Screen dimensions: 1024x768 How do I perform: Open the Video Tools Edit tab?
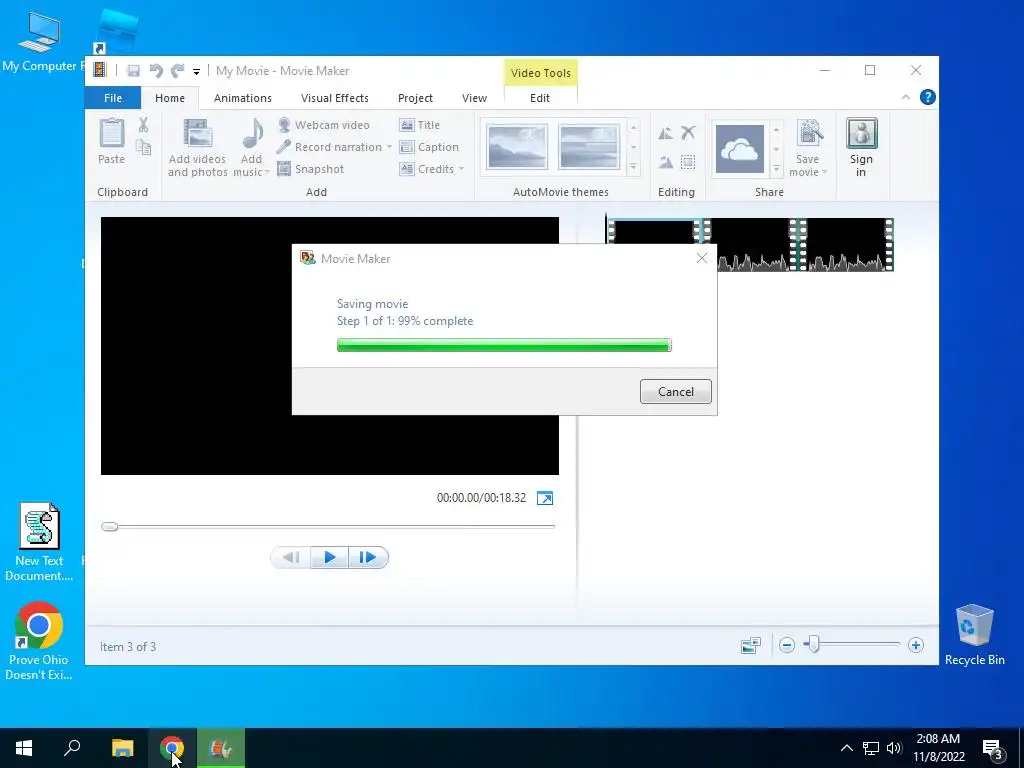[540, 98]
